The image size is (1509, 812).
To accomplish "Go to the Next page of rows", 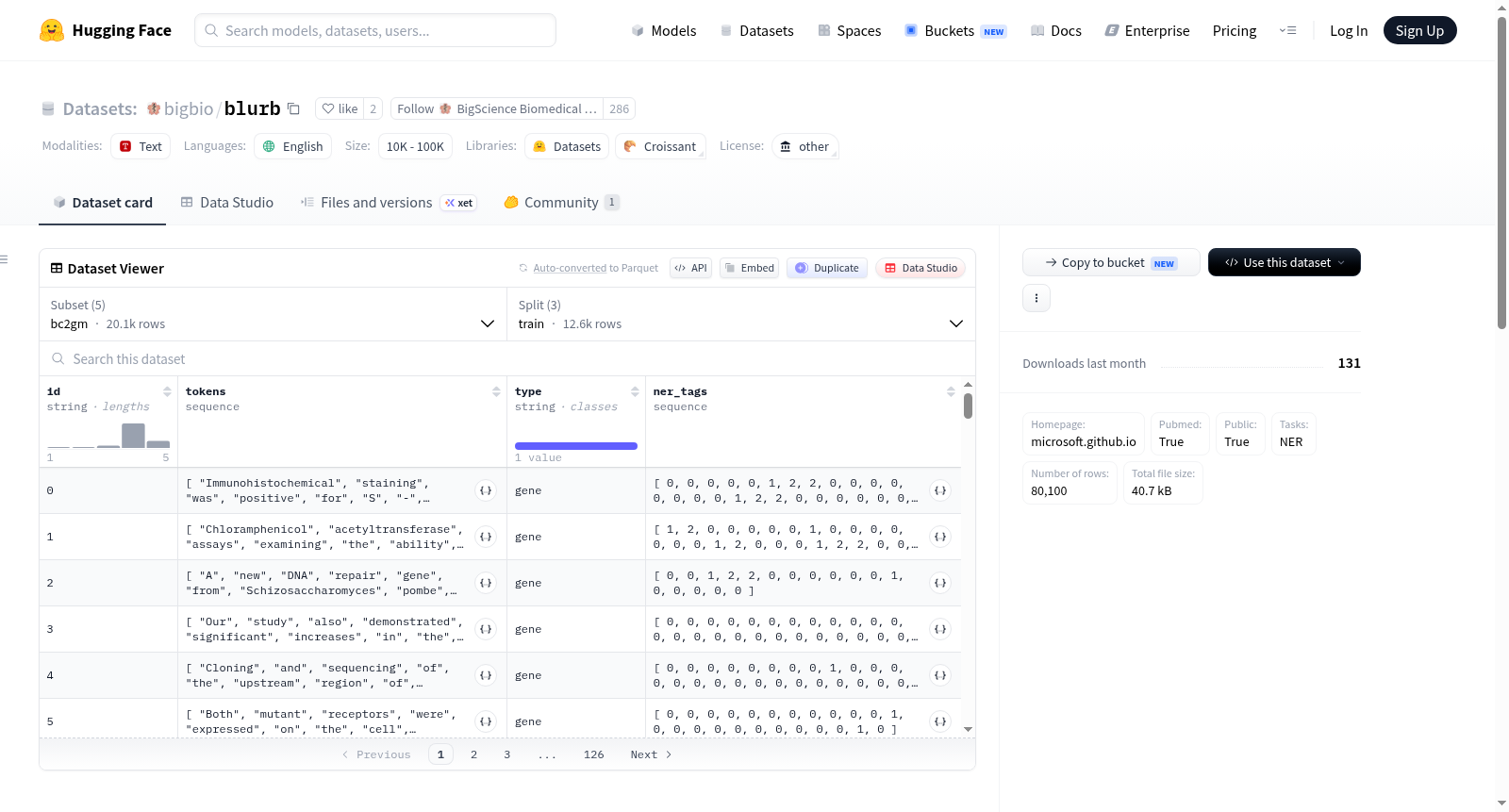I will [651, 754].
